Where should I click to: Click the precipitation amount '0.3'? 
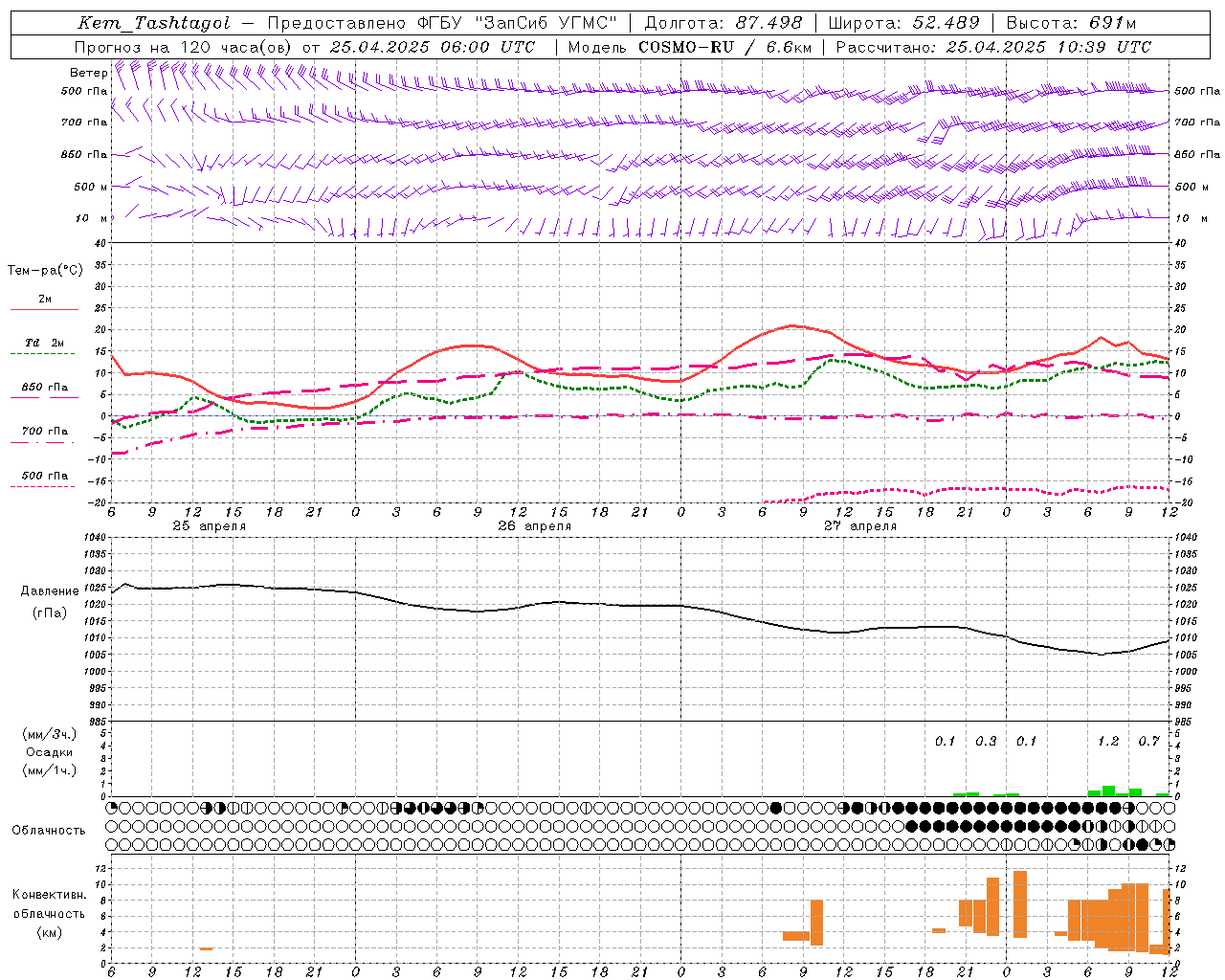986,742
